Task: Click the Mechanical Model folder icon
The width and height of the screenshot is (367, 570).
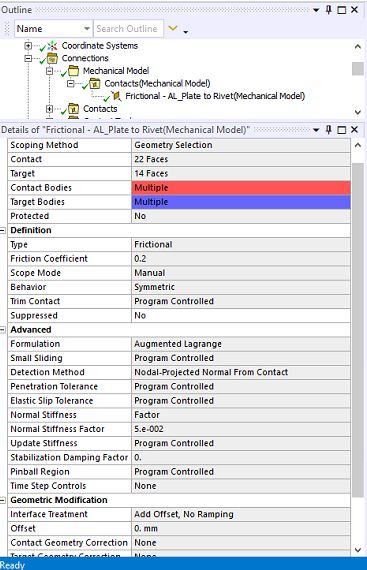Action: 73,71
